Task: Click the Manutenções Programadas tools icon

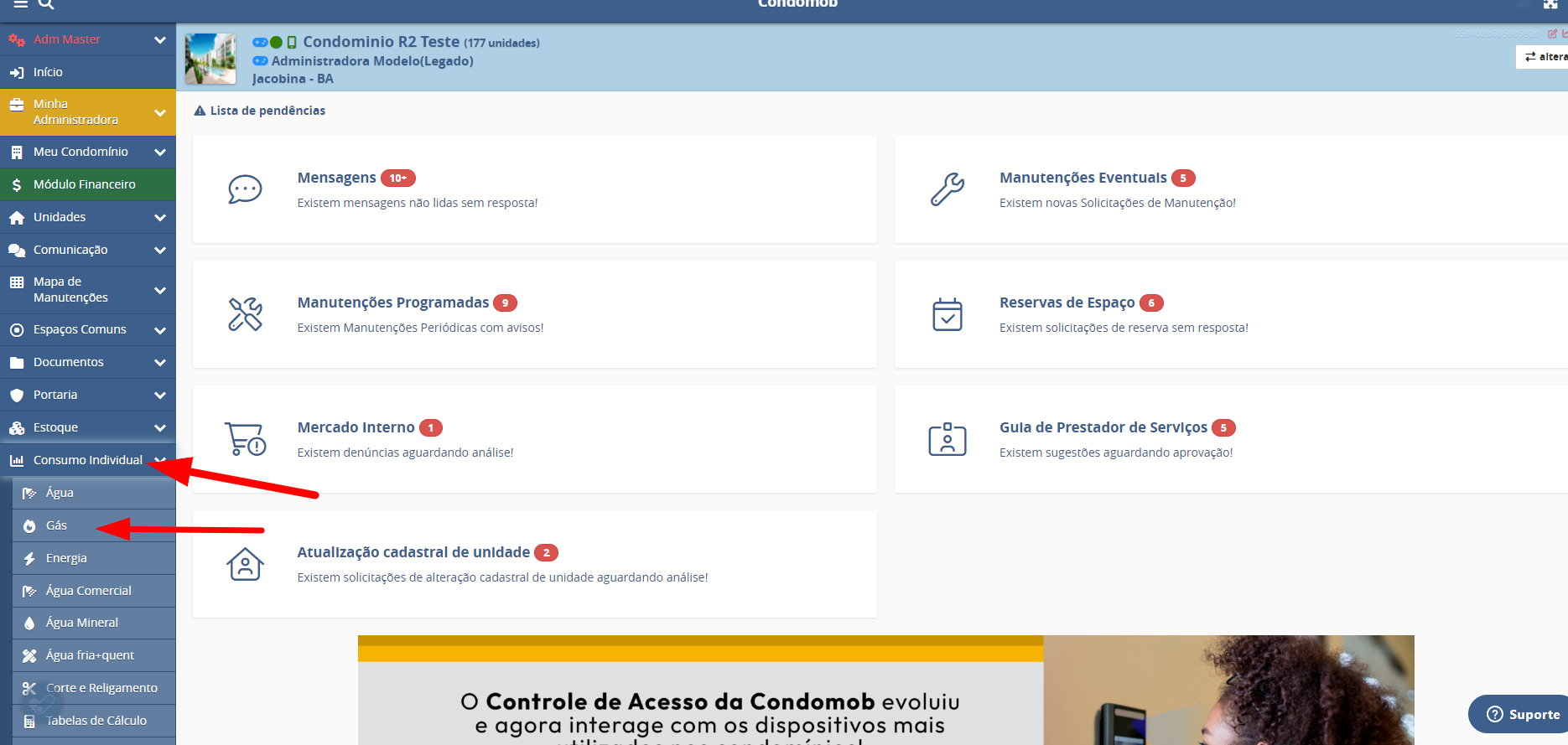Action: click(245, 314)
